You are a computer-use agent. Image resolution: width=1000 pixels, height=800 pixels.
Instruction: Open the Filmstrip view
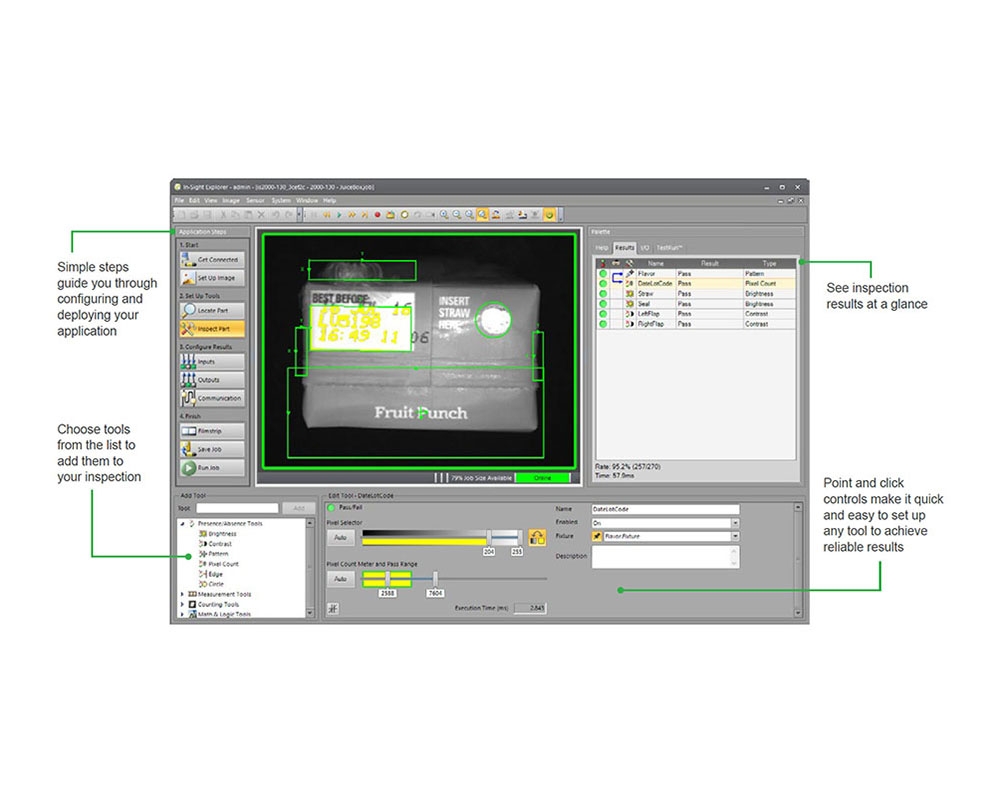coord(210,430)
